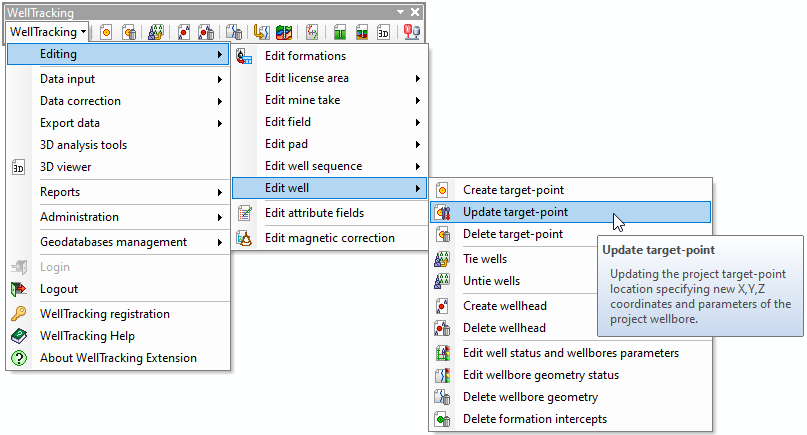Screen dimensions: 807x435
Task: Click the Edit magnetic correction icon
Action: click(244, 238)
